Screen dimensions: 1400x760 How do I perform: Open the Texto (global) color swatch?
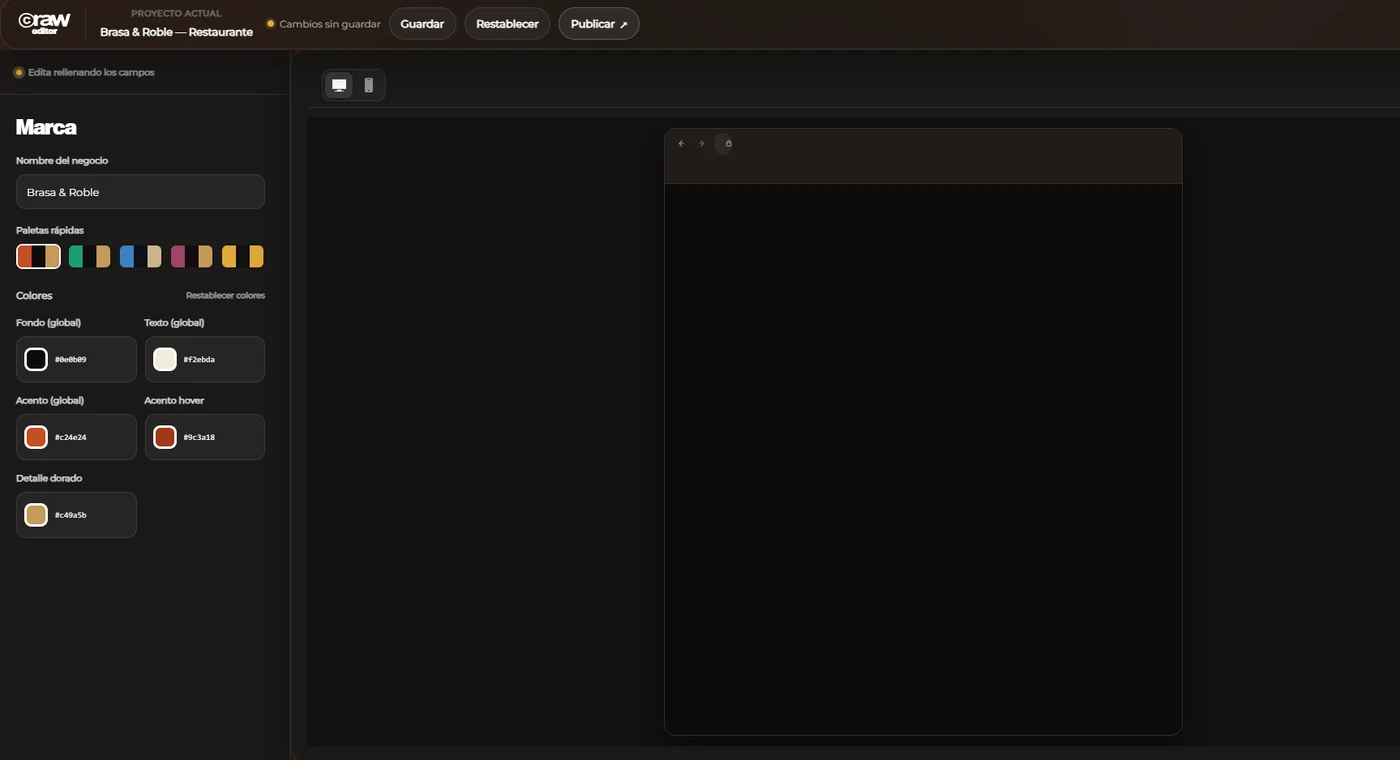click(x=165, y=359)
